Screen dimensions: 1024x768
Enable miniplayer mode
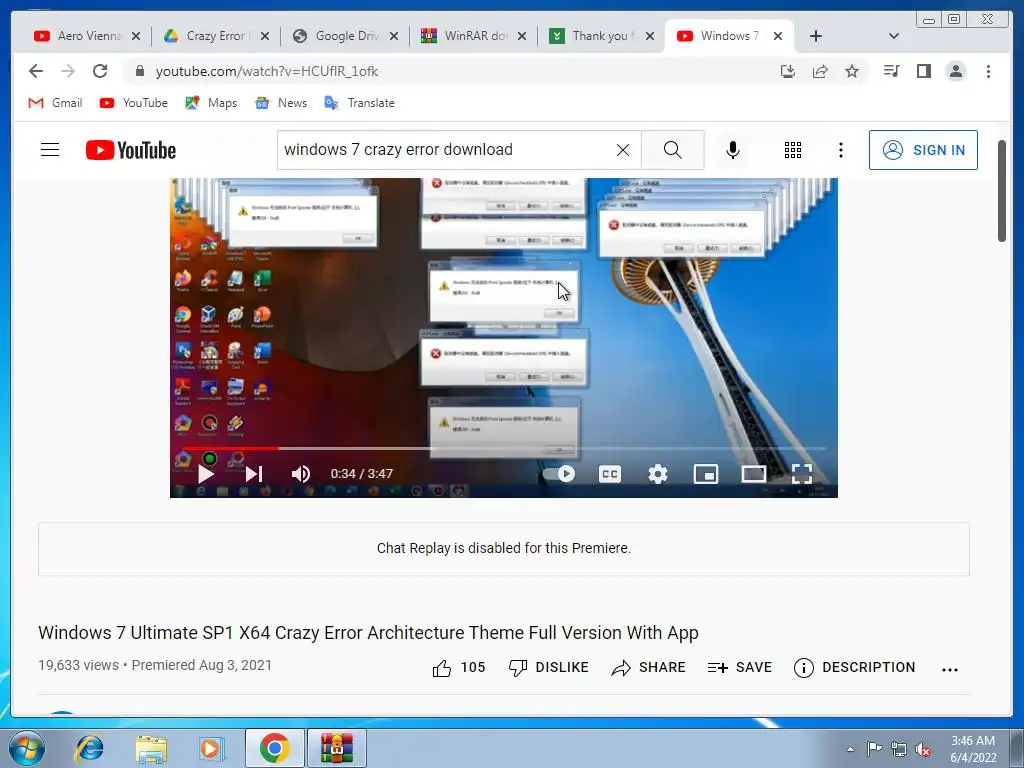[x=706, y=474]
